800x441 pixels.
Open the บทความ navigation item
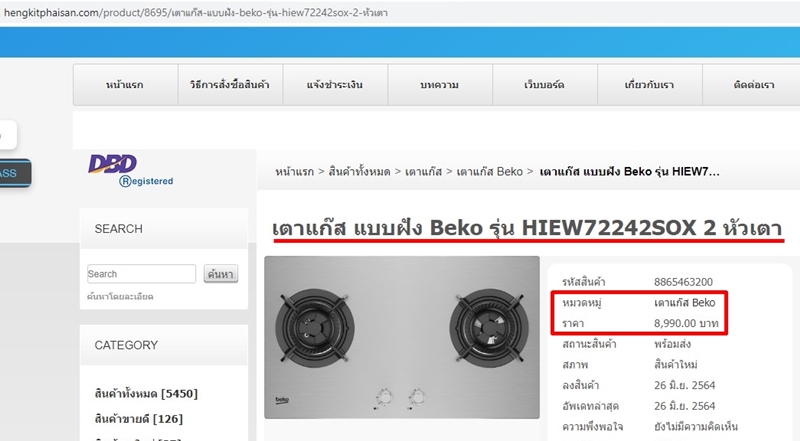point(440,85)
